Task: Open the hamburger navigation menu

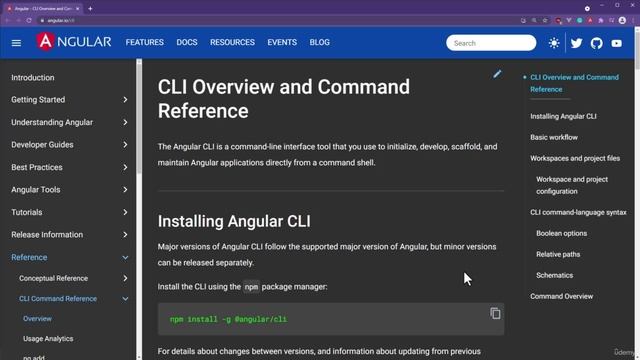Action: [16, 43]
